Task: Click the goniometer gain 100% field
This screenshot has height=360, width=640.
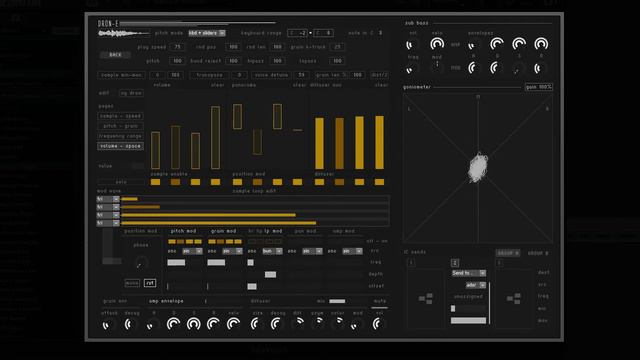Action: (539, 87)
